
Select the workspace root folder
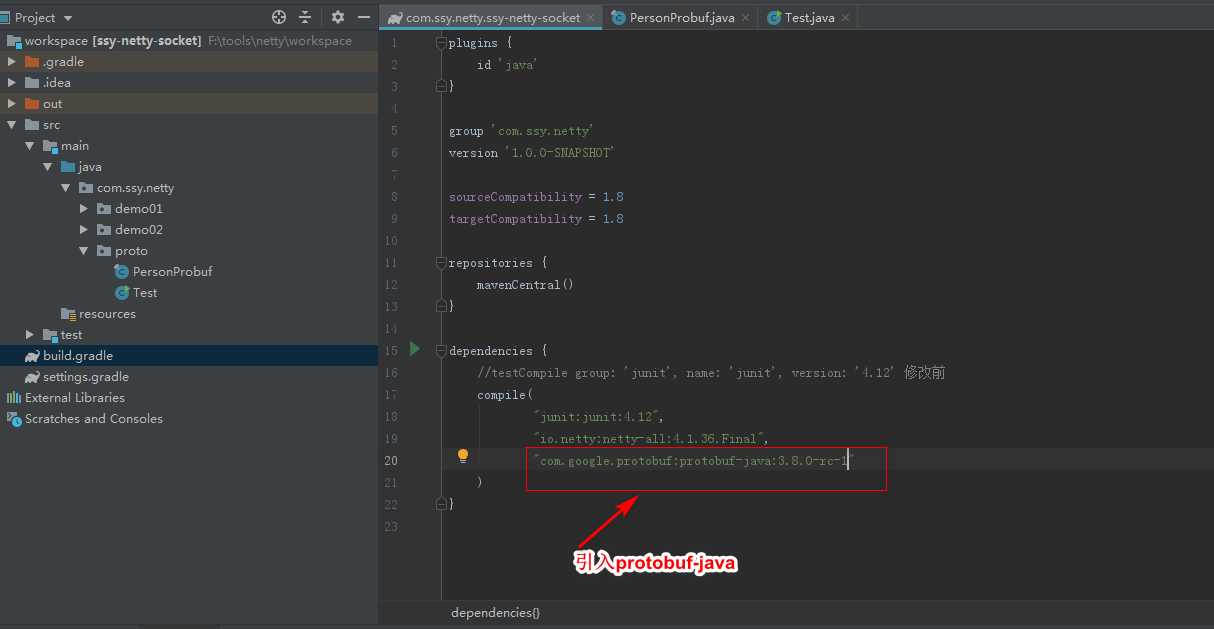[x=189, y=41]
